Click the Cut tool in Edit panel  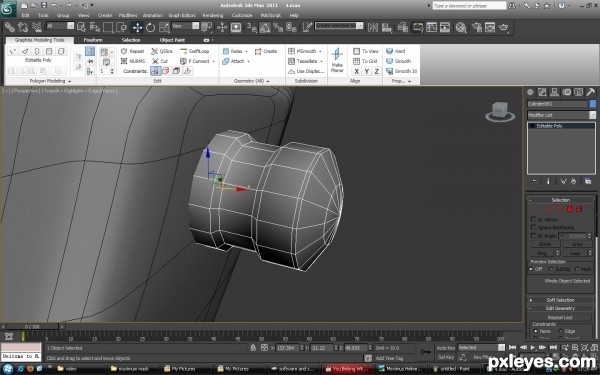[x=160, y=61]
